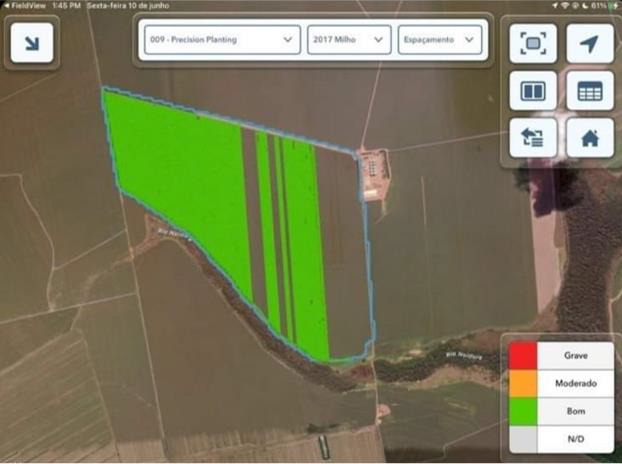The height and width of the screenshot is (464, 622).
Task: Select the Grave legend label
Action: click(x=575, y=355)
